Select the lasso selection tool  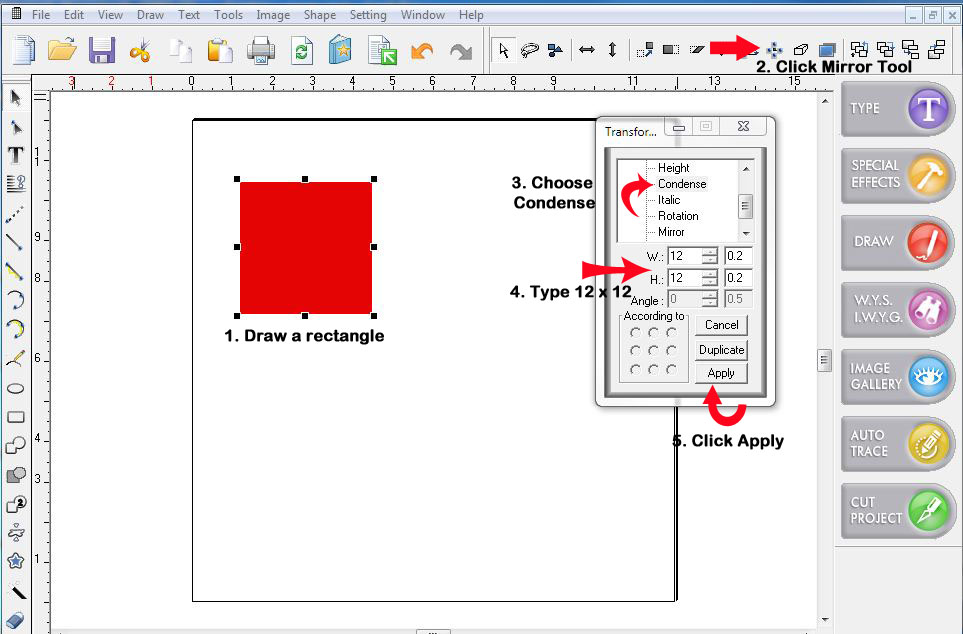tap(529, 50)
